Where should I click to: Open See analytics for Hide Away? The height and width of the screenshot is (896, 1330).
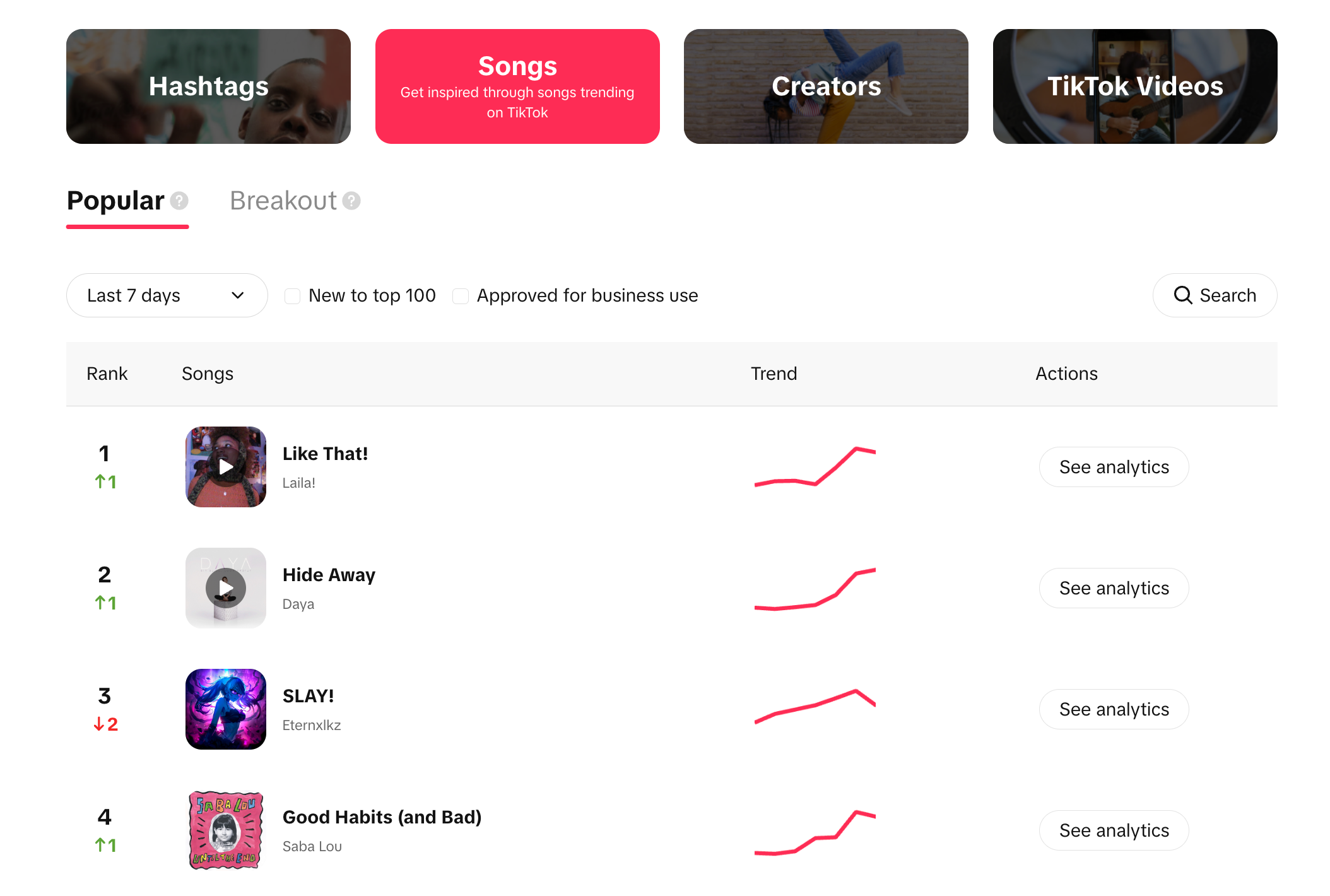click(1113, 588)
